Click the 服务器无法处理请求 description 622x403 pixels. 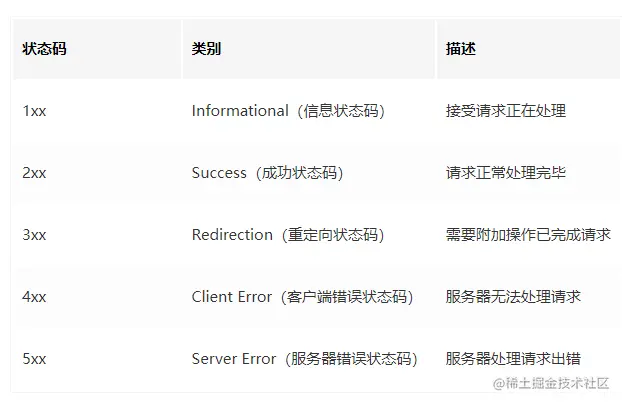[513, 296]
